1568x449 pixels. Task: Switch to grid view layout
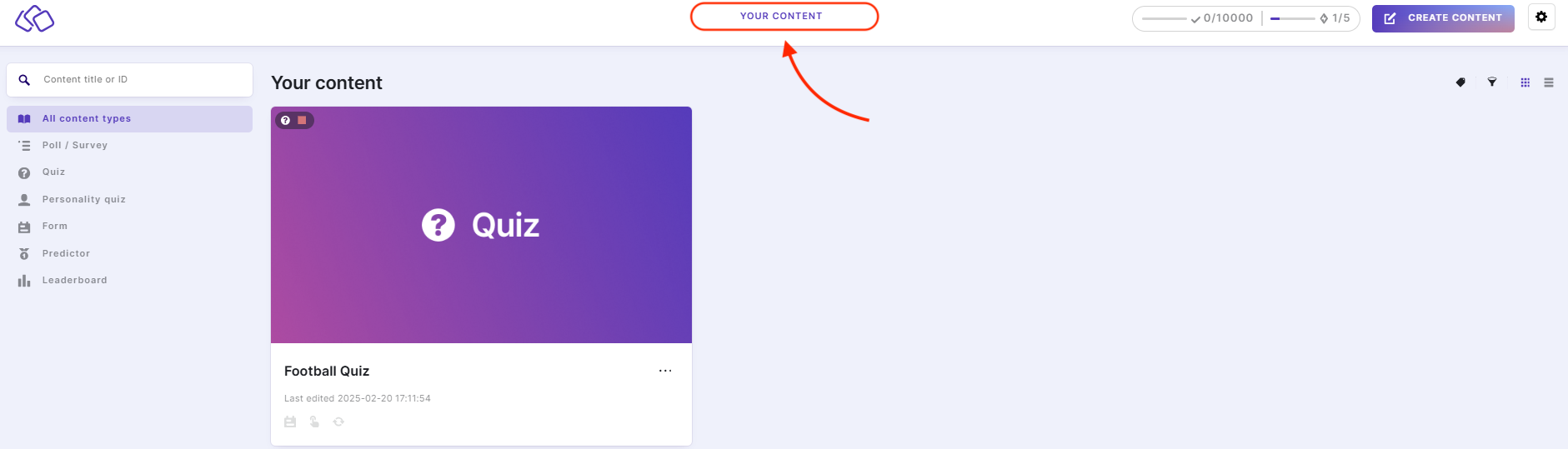tap(1525, 82)
